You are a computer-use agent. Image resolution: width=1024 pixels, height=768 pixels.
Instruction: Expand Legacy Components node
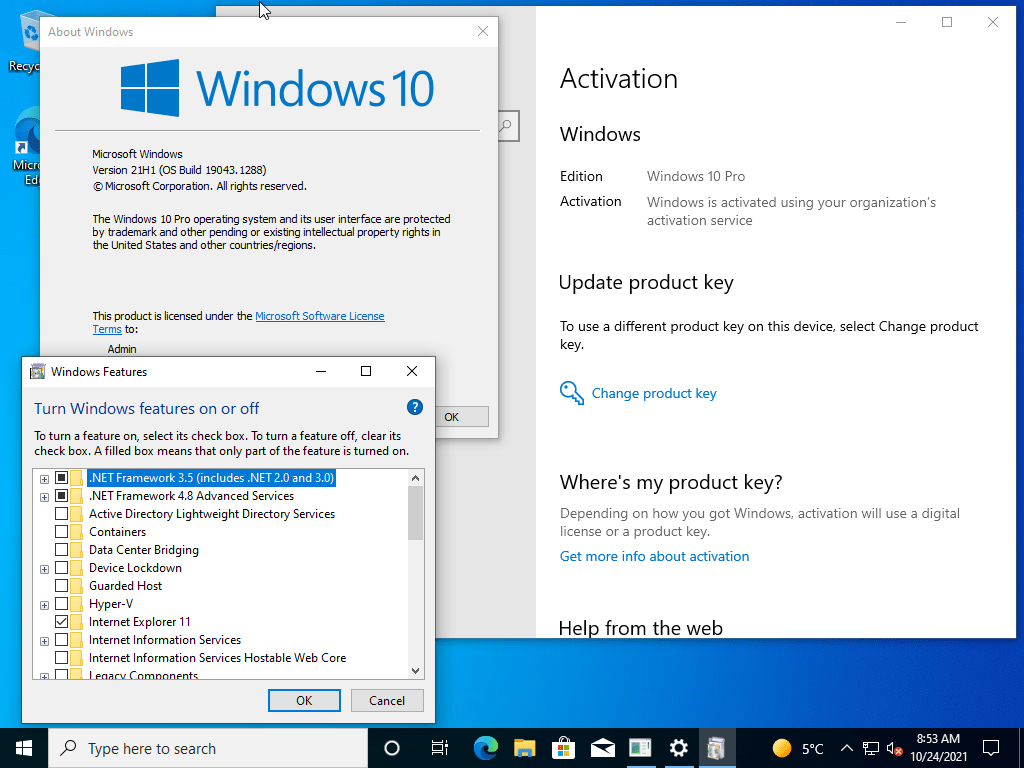click(x=44, y=676)
